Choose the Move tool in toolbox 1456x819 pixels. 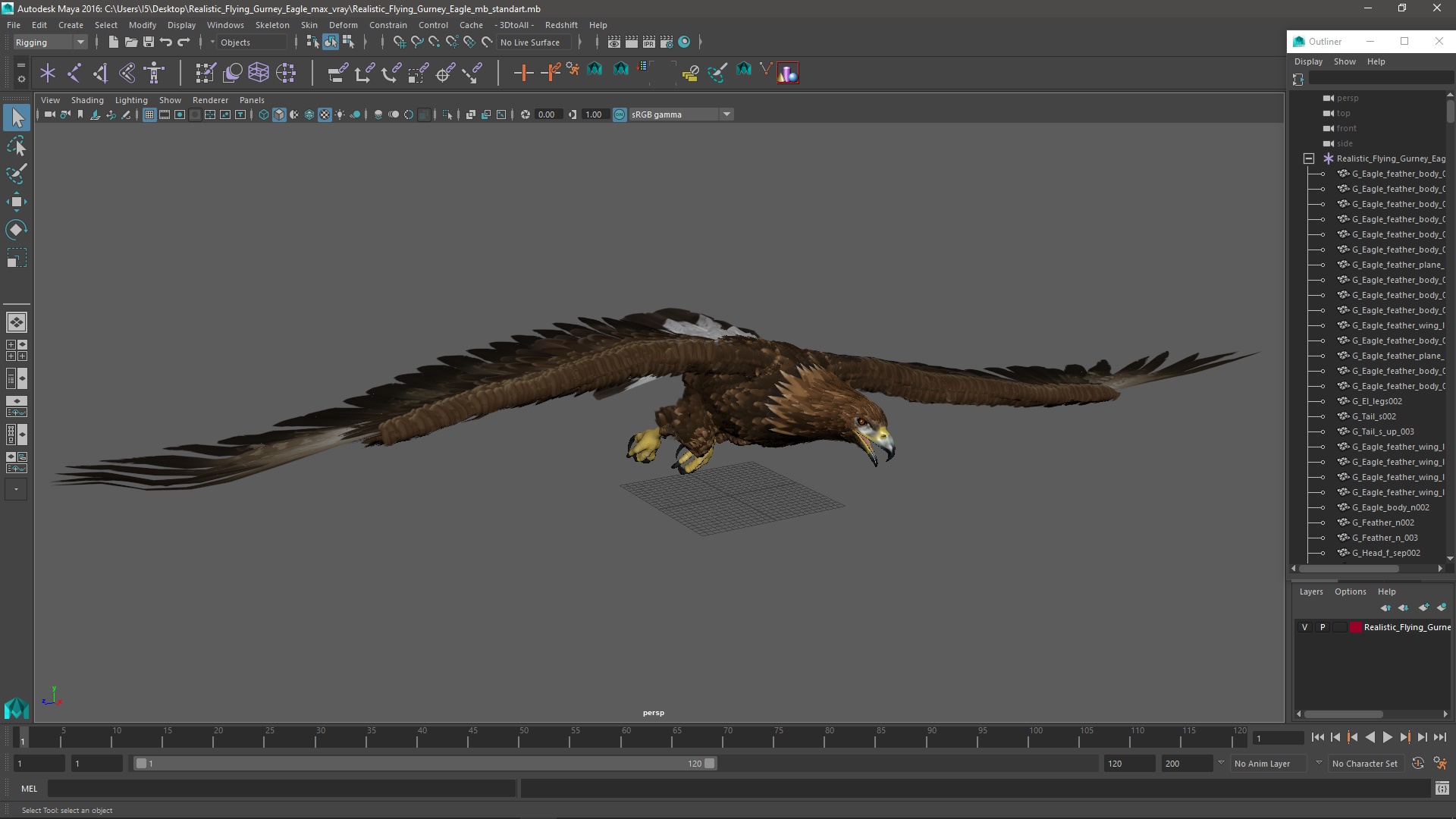tap(17, 202)
